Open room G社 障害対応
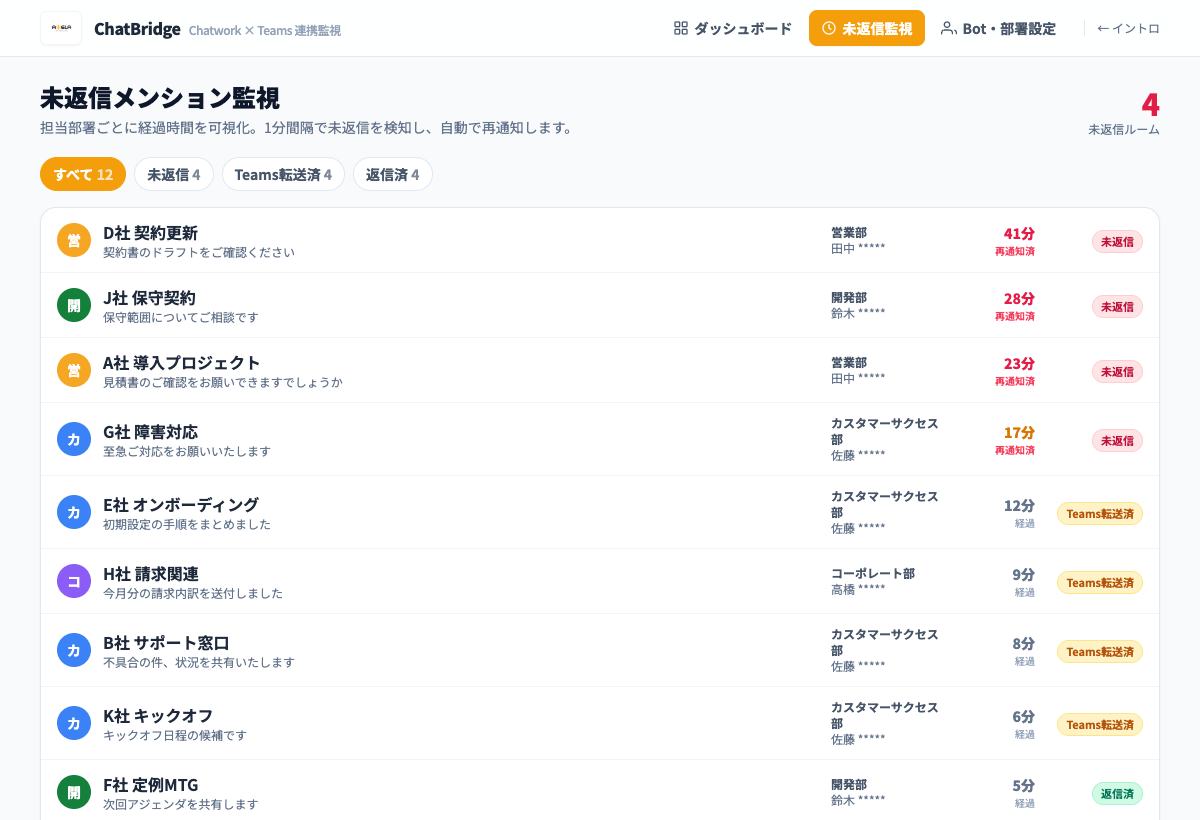The height and width of the screenshot is (820, 1200). pyautogui.click(x=600, y=439)
